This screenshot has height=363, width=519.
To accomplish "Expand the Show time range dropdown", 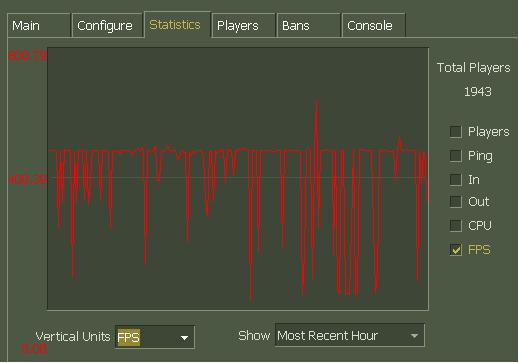I will [350, 335].
